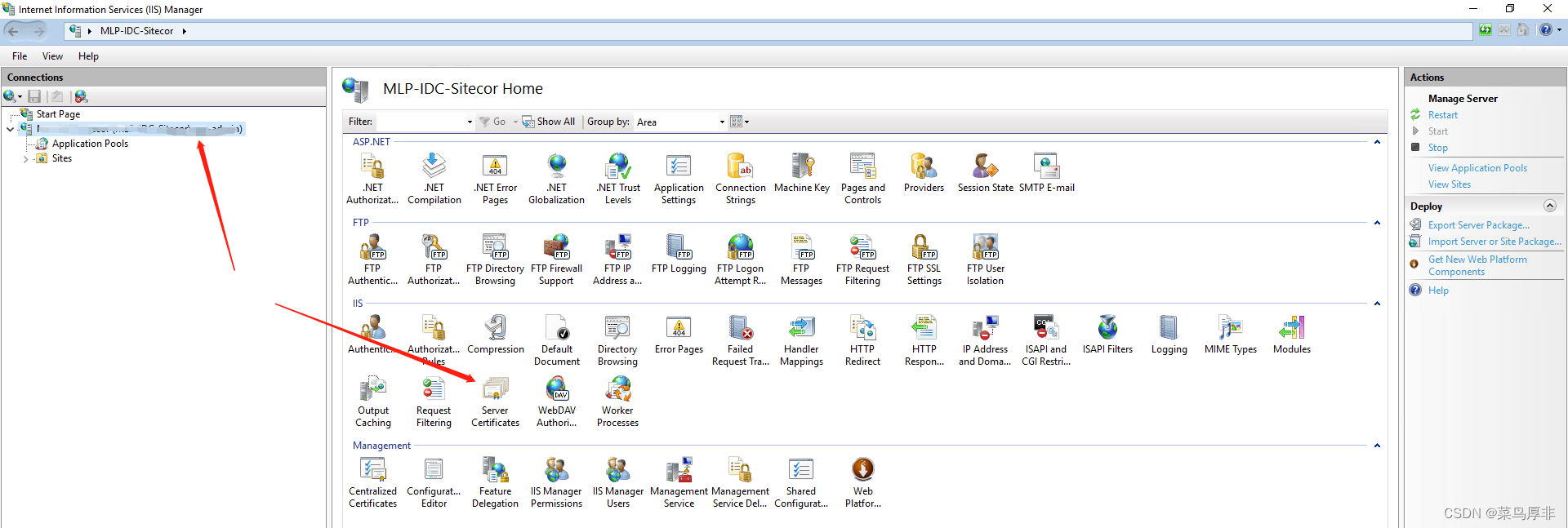Open Management Service feature
The image size is (1568, 528).
point(679,482)
